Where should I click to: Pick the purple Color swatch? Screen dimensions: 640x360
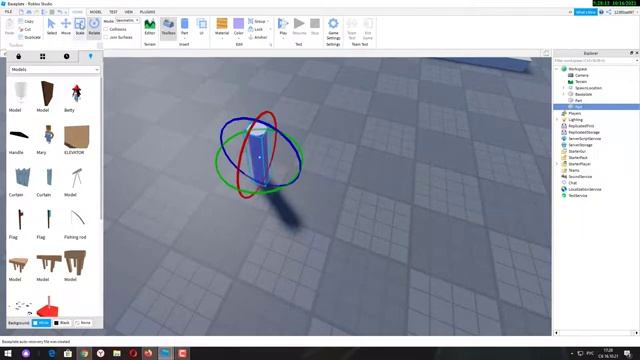[238, 23]
